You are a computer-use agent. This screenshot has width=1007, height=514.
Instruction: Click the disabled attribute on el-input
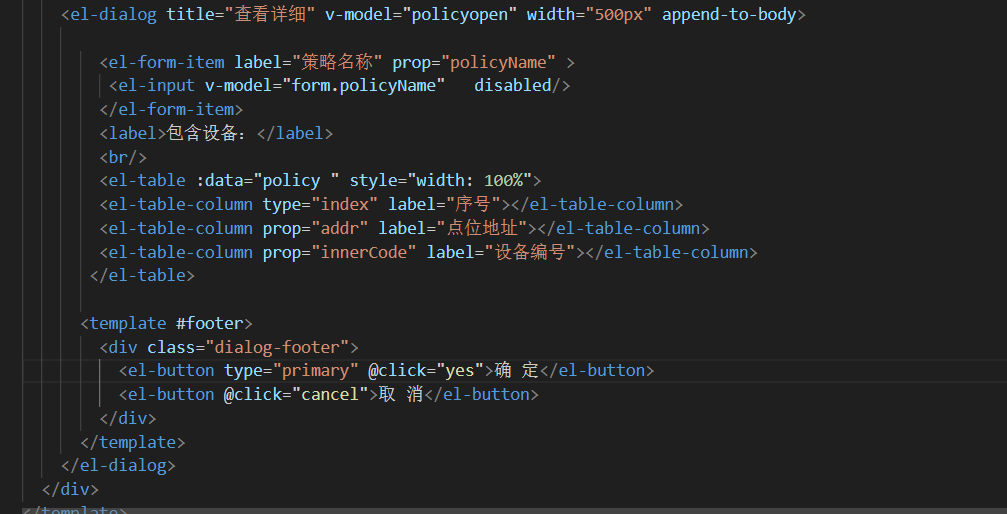click(512, 85)
